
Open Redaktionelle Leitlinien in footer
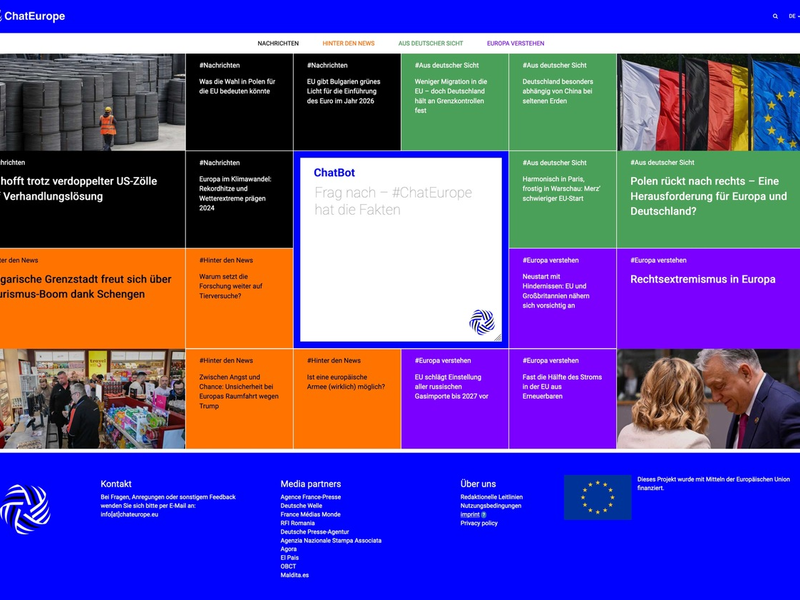pos(491,497)
